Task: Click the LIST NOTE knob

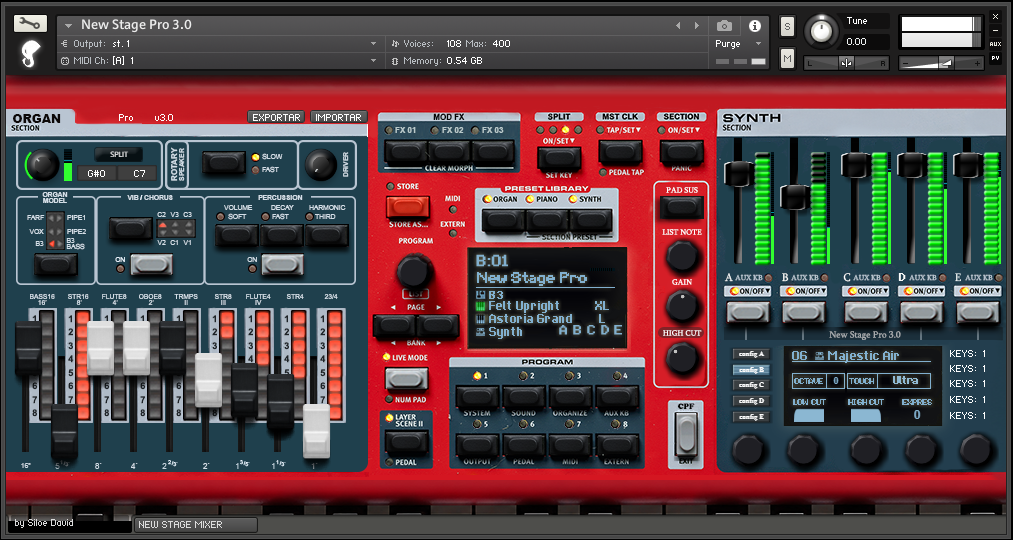Action: (x=682, y=255)
